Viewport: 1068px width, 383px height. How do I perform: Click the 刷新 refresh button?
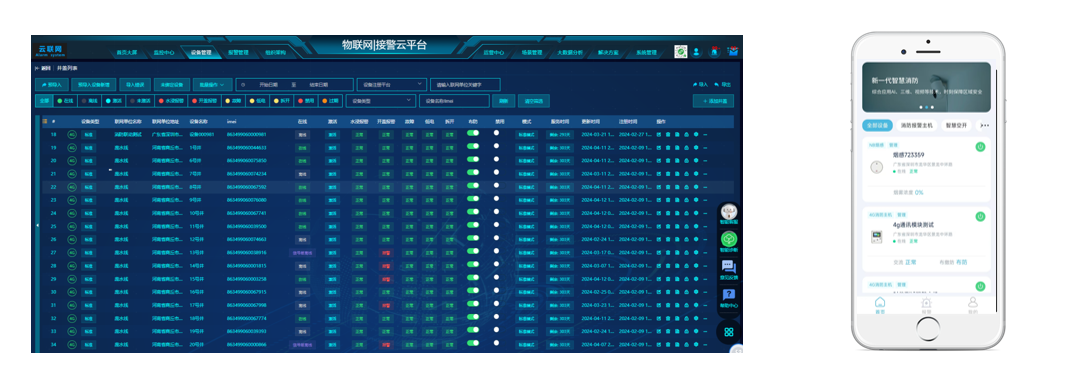tap(503, 101)
